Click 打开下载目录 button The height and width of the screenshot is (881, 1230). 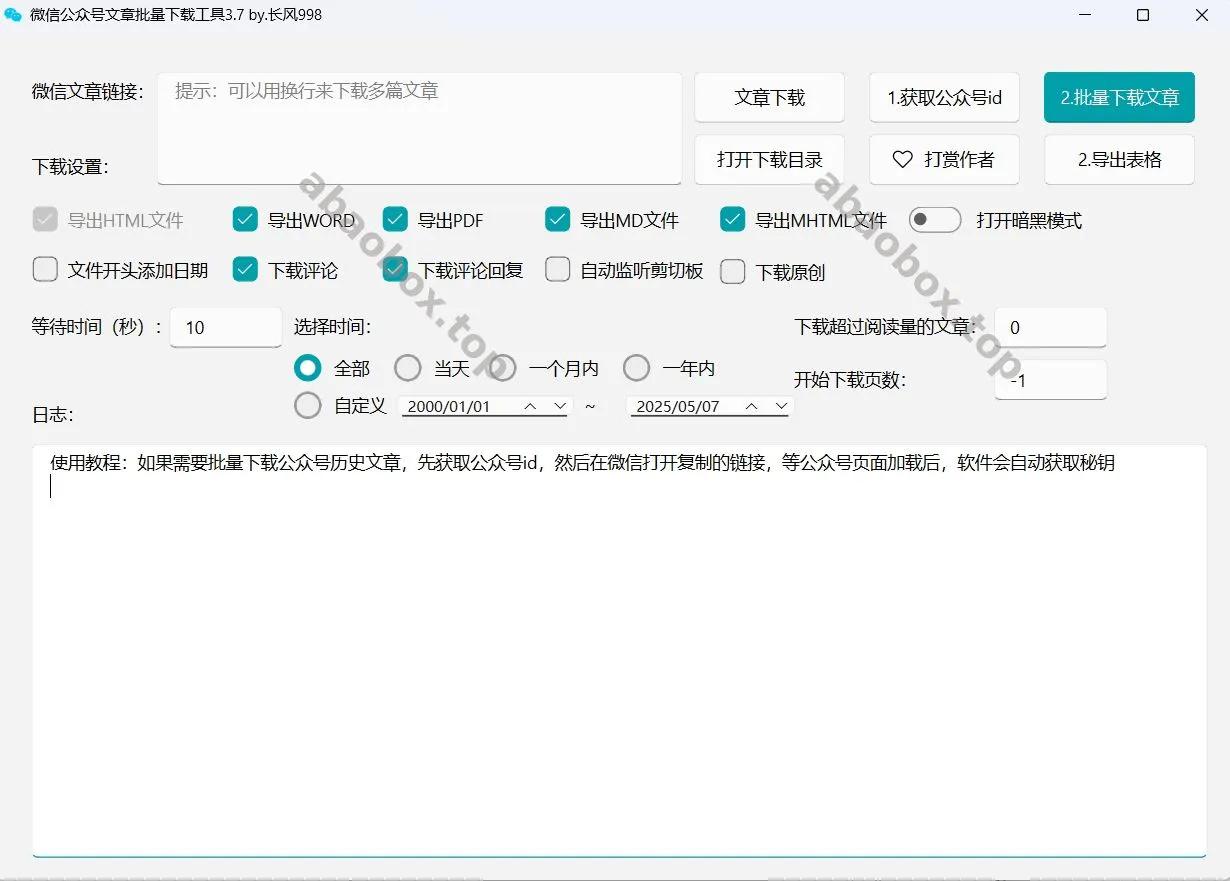(x=769, y=160)
